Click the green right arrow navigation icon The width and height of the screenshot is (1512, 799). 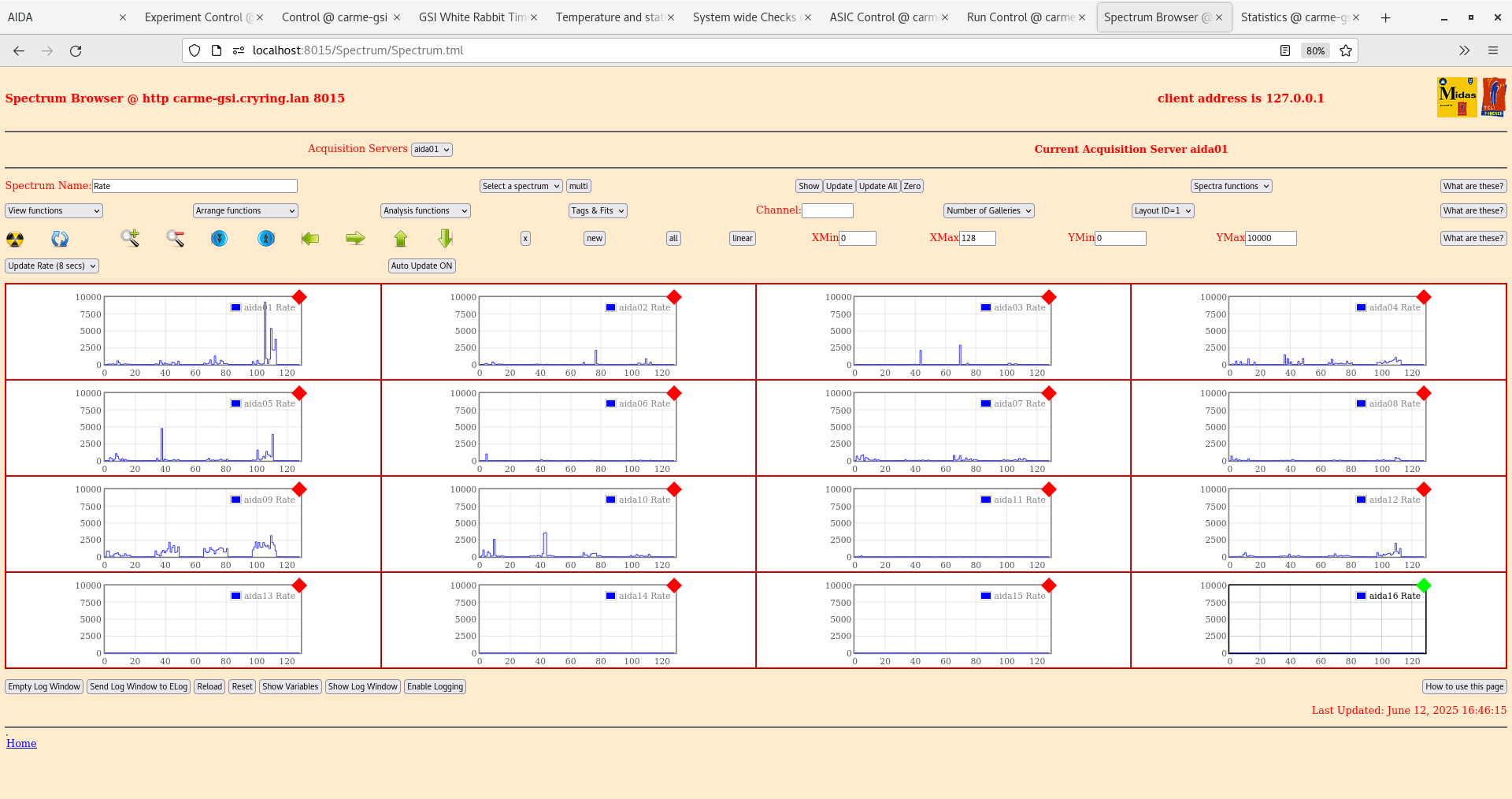[x=354, y=239]
